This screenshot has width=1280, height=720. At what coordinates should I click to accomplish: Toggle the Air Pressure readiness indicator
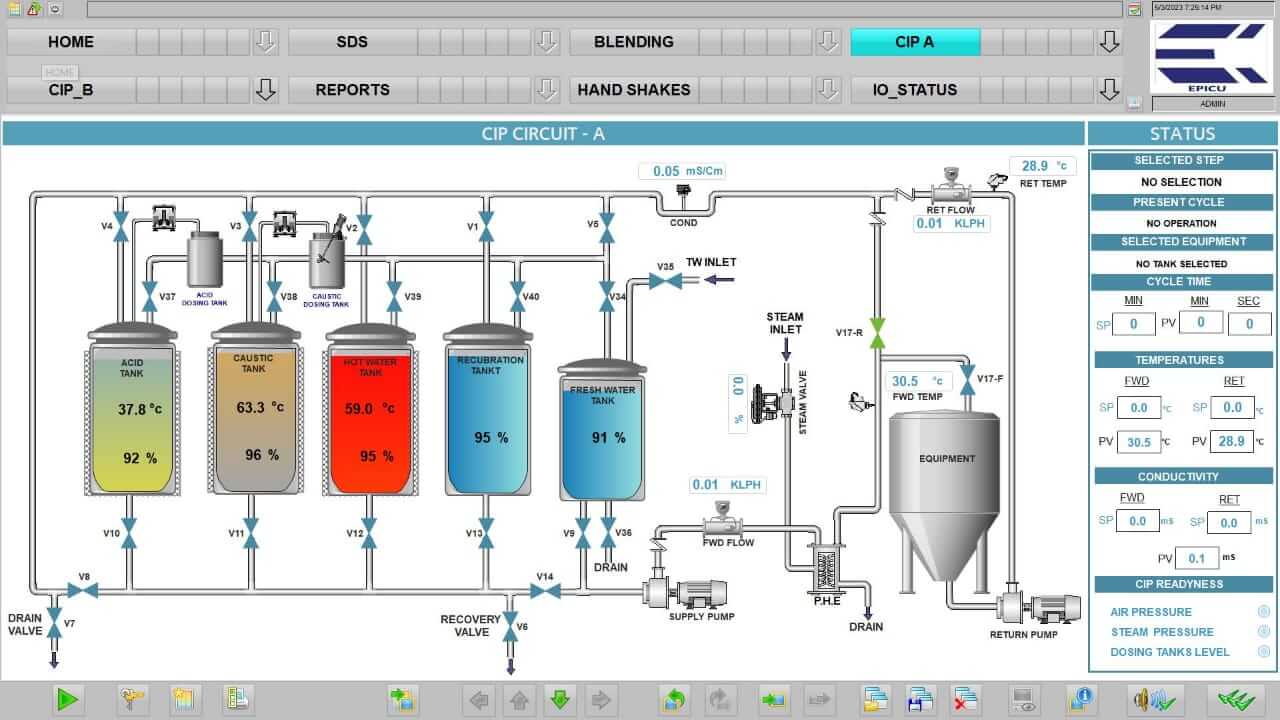coord(1264,612)
